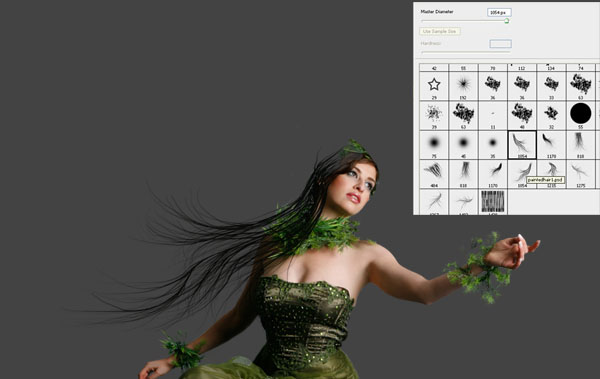Choose the tiny dot brush 11

pos(493,116)
